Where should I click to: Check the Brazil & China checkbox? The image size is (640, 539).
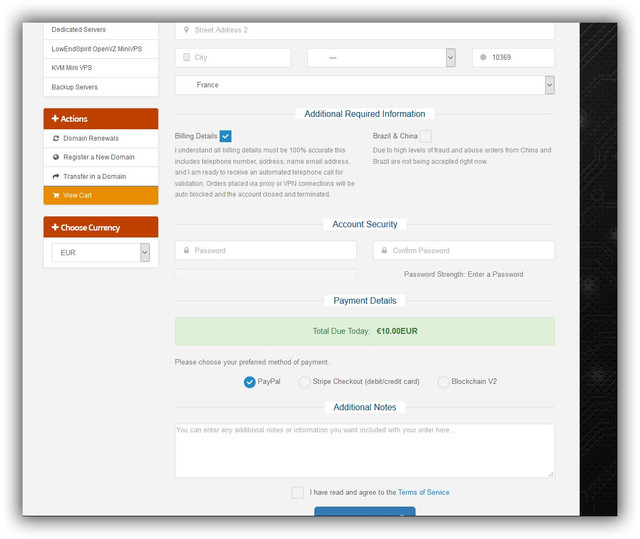coord(425,136)
